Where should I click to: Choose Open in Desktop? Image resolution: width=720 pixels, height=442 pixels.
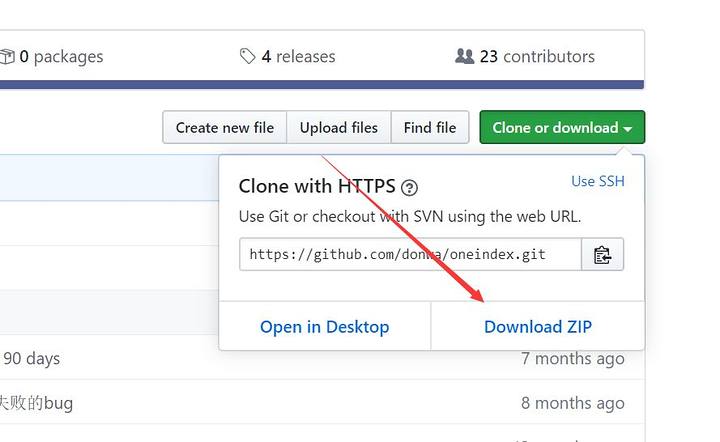click(324, 327)
